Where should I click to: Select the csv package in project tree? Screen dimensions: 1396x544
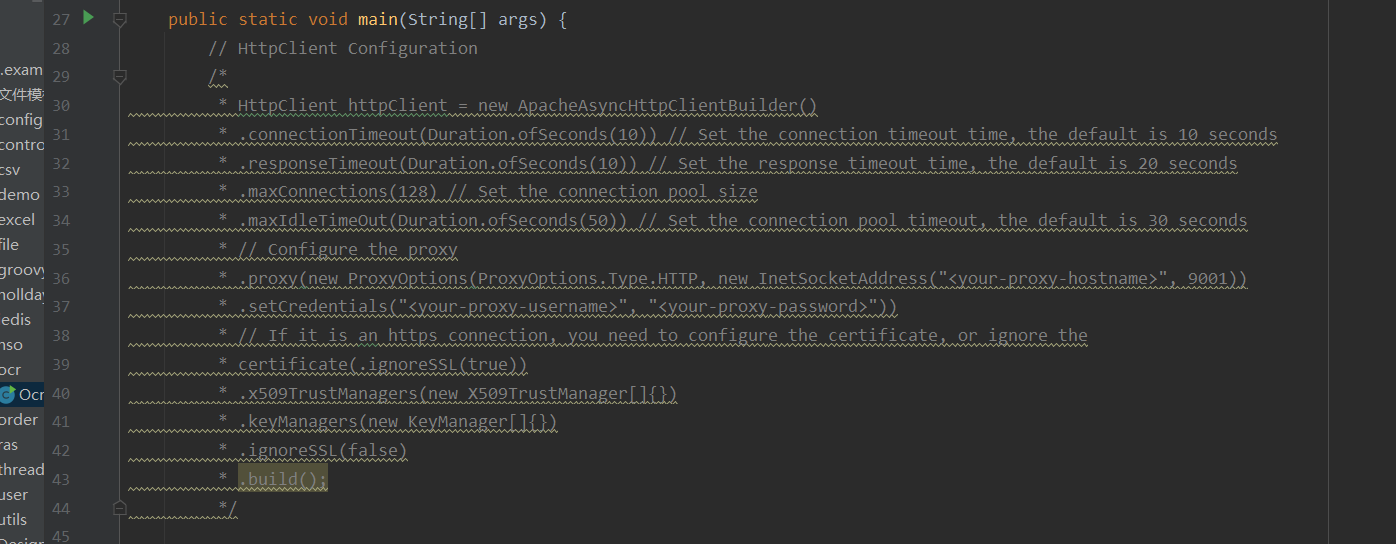click(10, 170)
